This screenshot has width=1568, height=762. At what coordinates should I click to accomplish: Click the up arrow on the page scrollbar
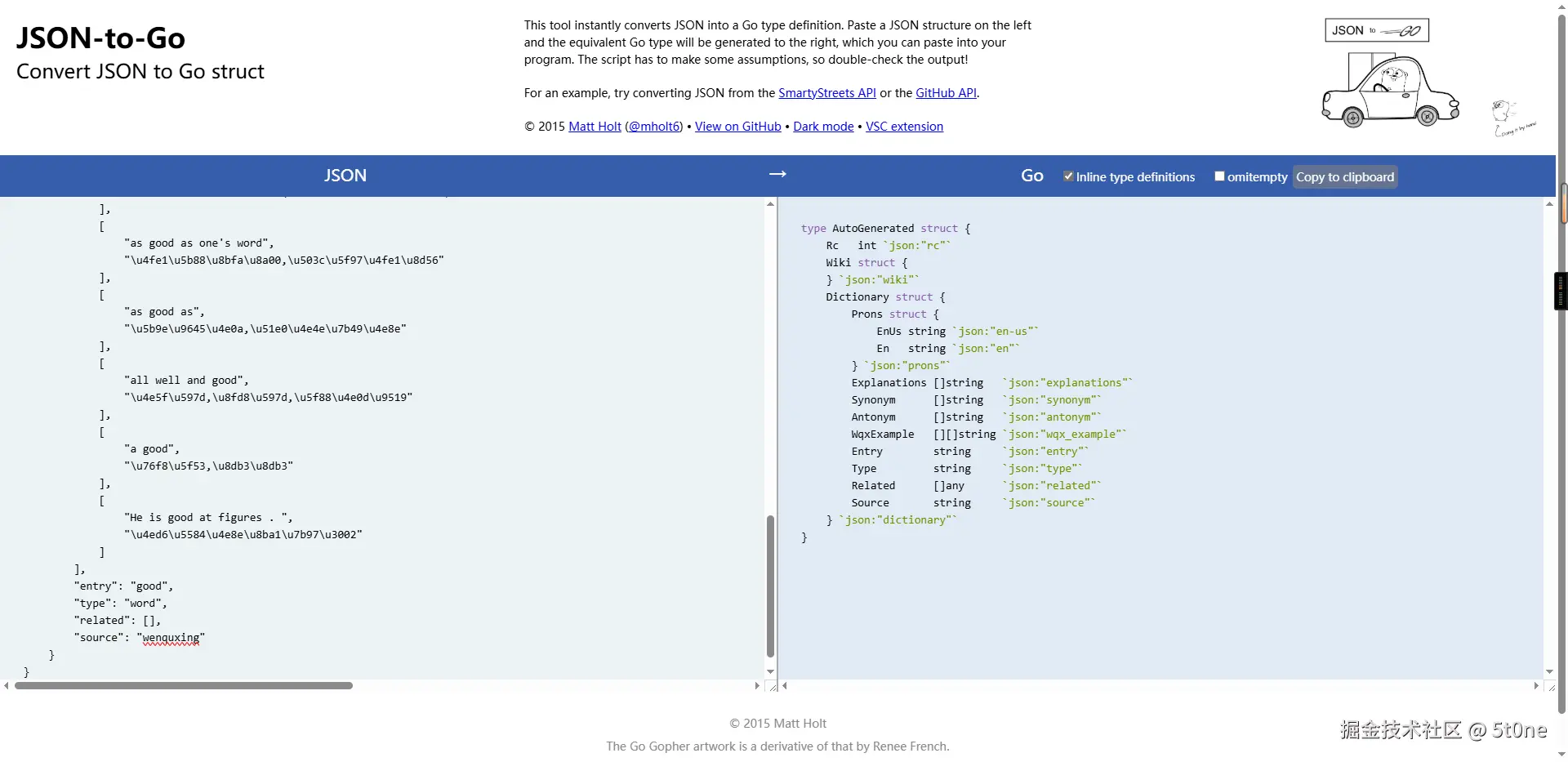1561,7
